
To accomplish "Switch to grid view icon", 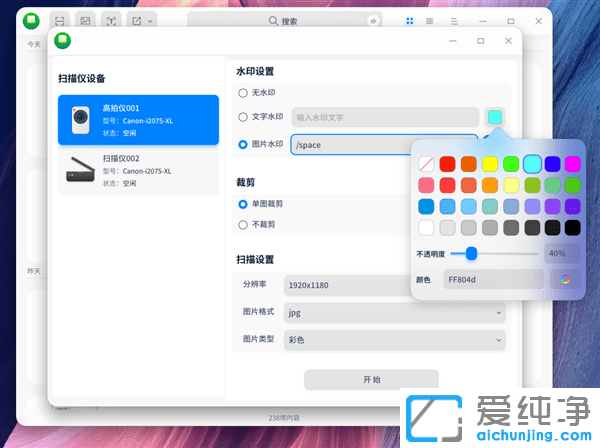I will tap(409, 20).
